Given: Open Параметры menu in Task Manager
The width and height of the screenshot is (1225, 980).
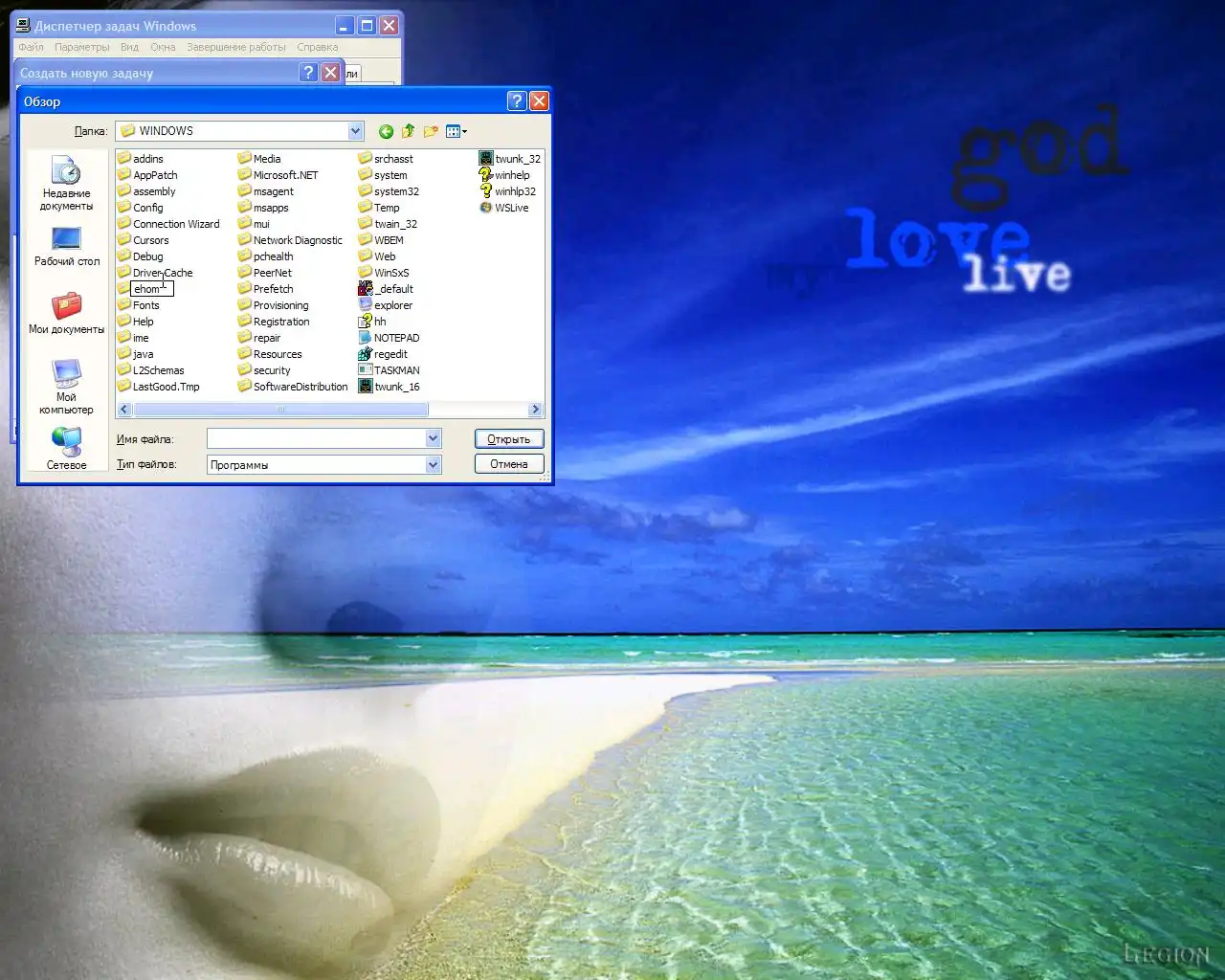Looking at the screenshot, I should 82,47.
